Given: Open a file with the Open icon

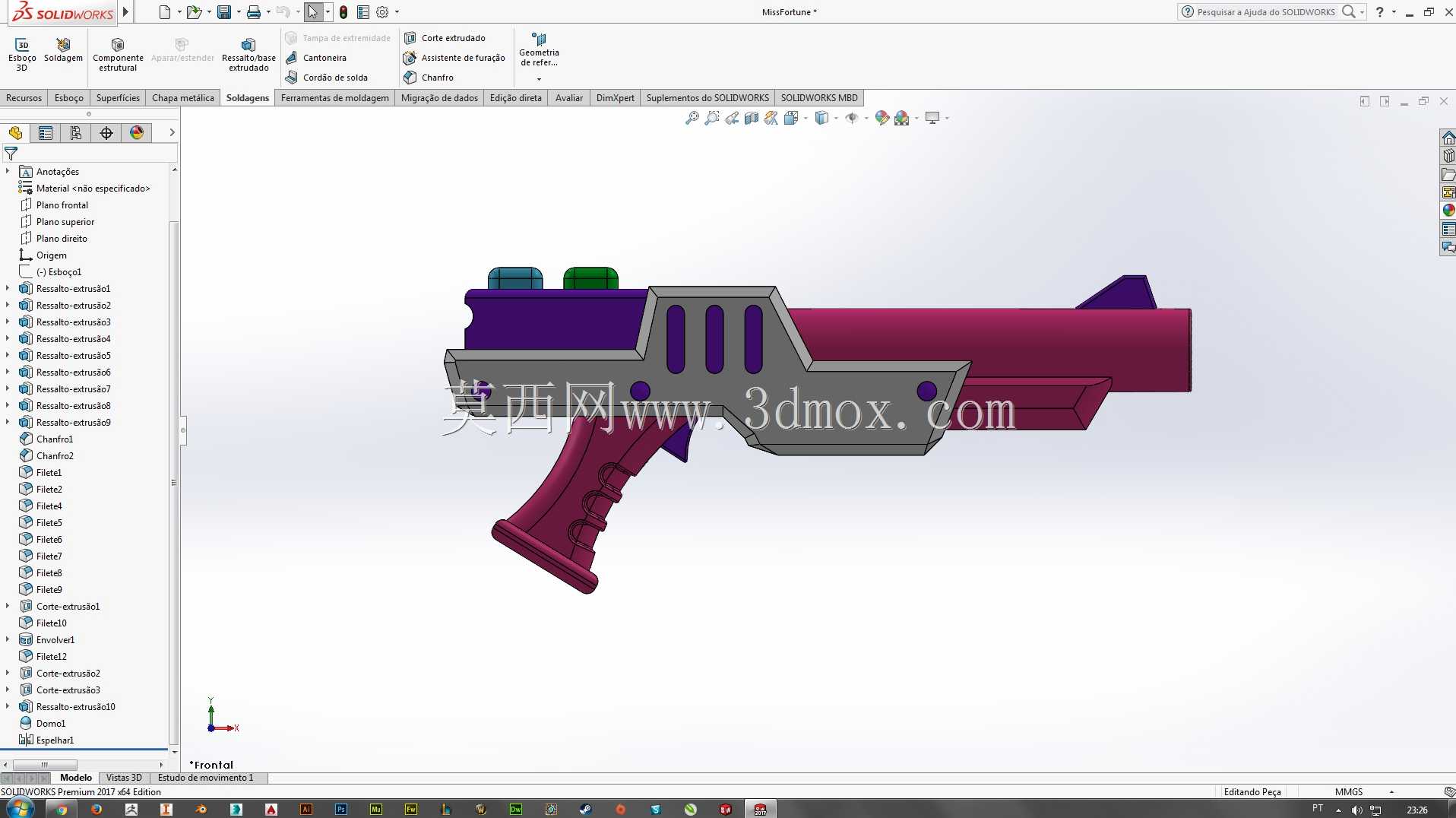Looking at the screenshot, I should [194, 12].
